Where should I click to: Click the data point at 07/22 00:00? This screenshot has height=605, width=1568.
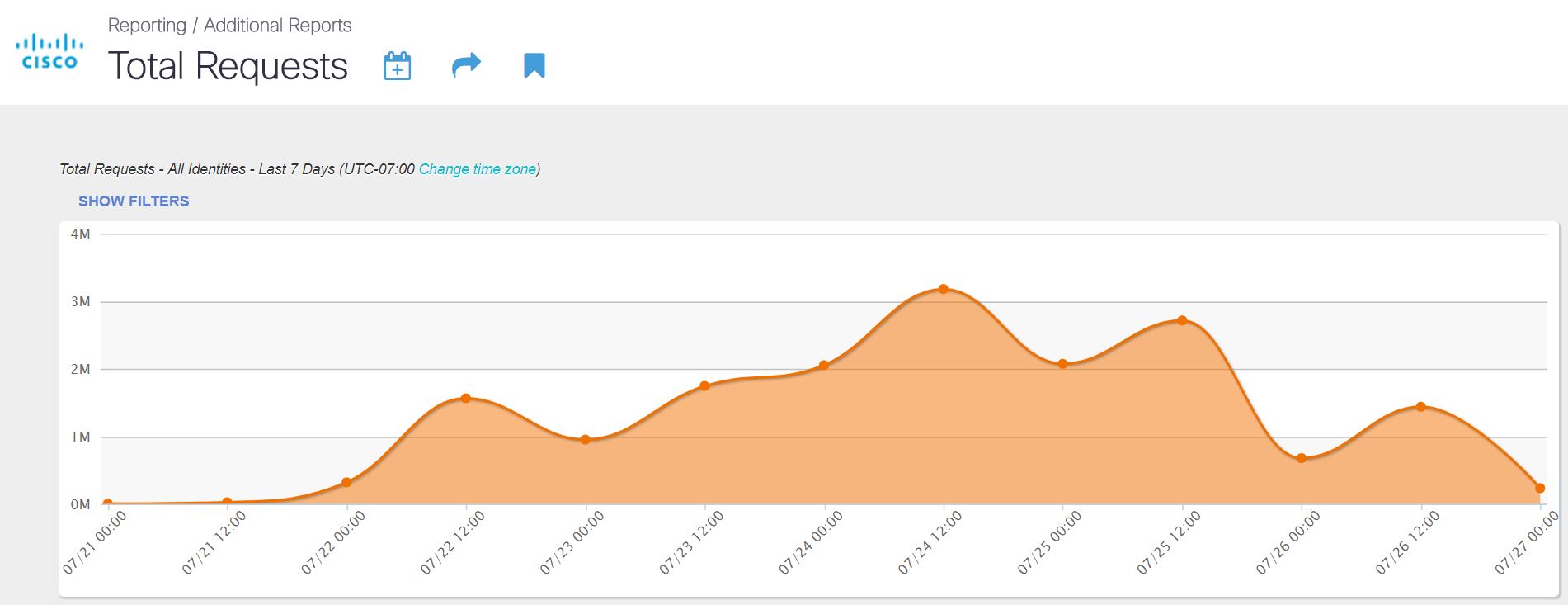pos(346,482)
